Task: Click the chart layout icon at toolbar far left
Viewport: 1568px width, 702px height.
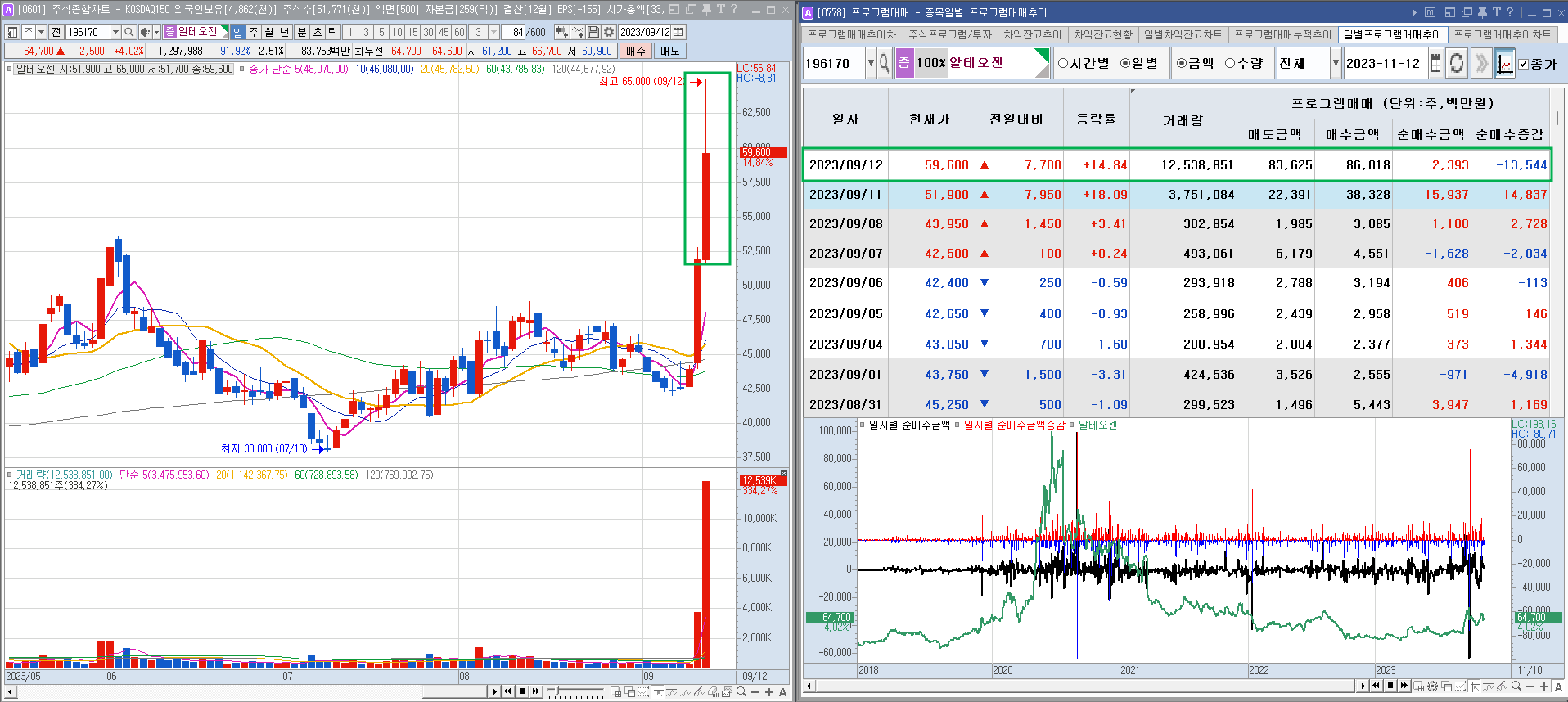Action: tap(12, 32)
